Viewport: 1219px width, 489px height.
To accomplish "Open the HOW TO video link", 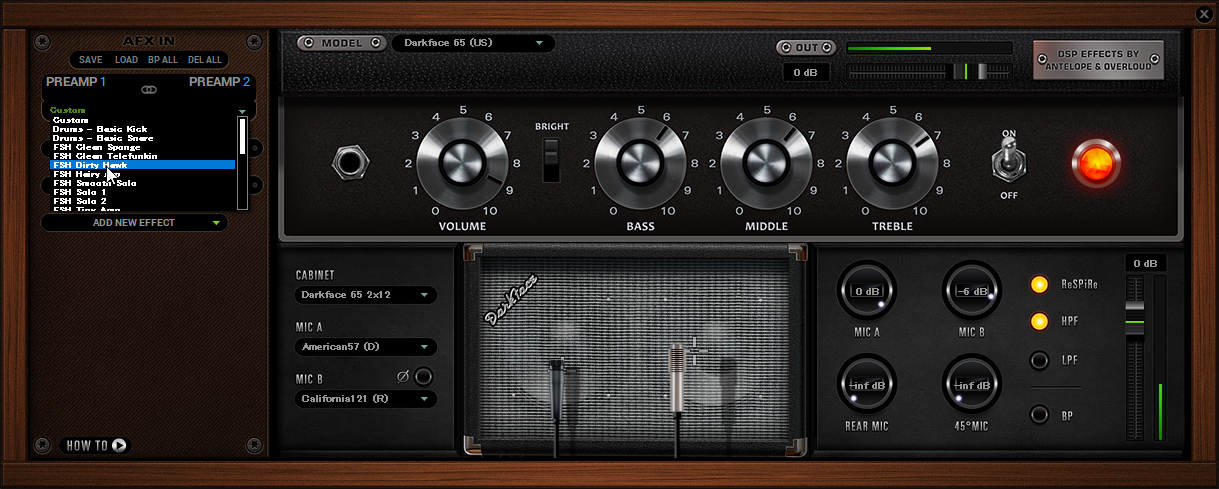I will click(x=95, y=445).
